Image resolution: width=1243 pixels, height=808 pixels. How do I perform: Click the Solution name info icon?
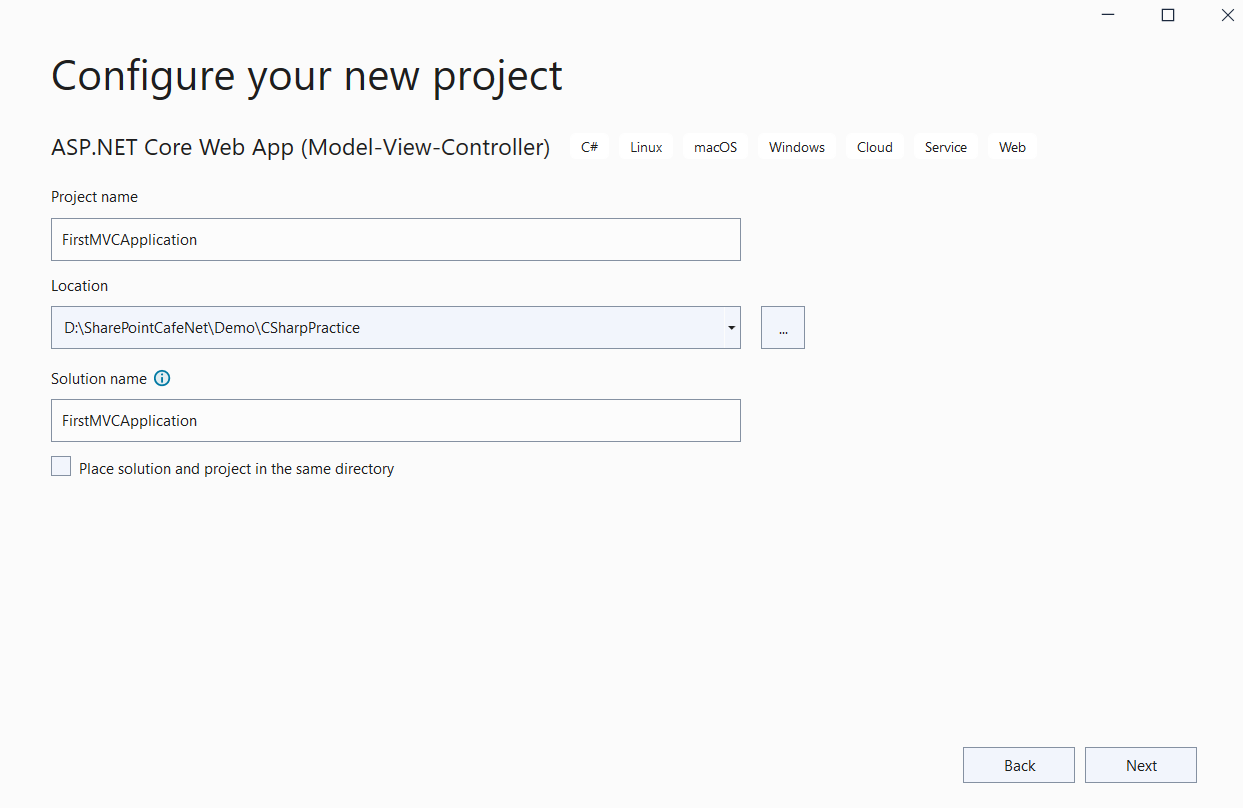pyautogui.click(x=162, y=379)
